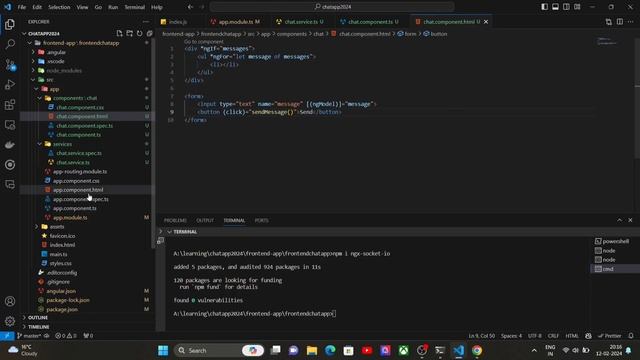Collapse CHATAPP2024 root folder
Screen dimensions: 640x360
click(x=44, y=33)
